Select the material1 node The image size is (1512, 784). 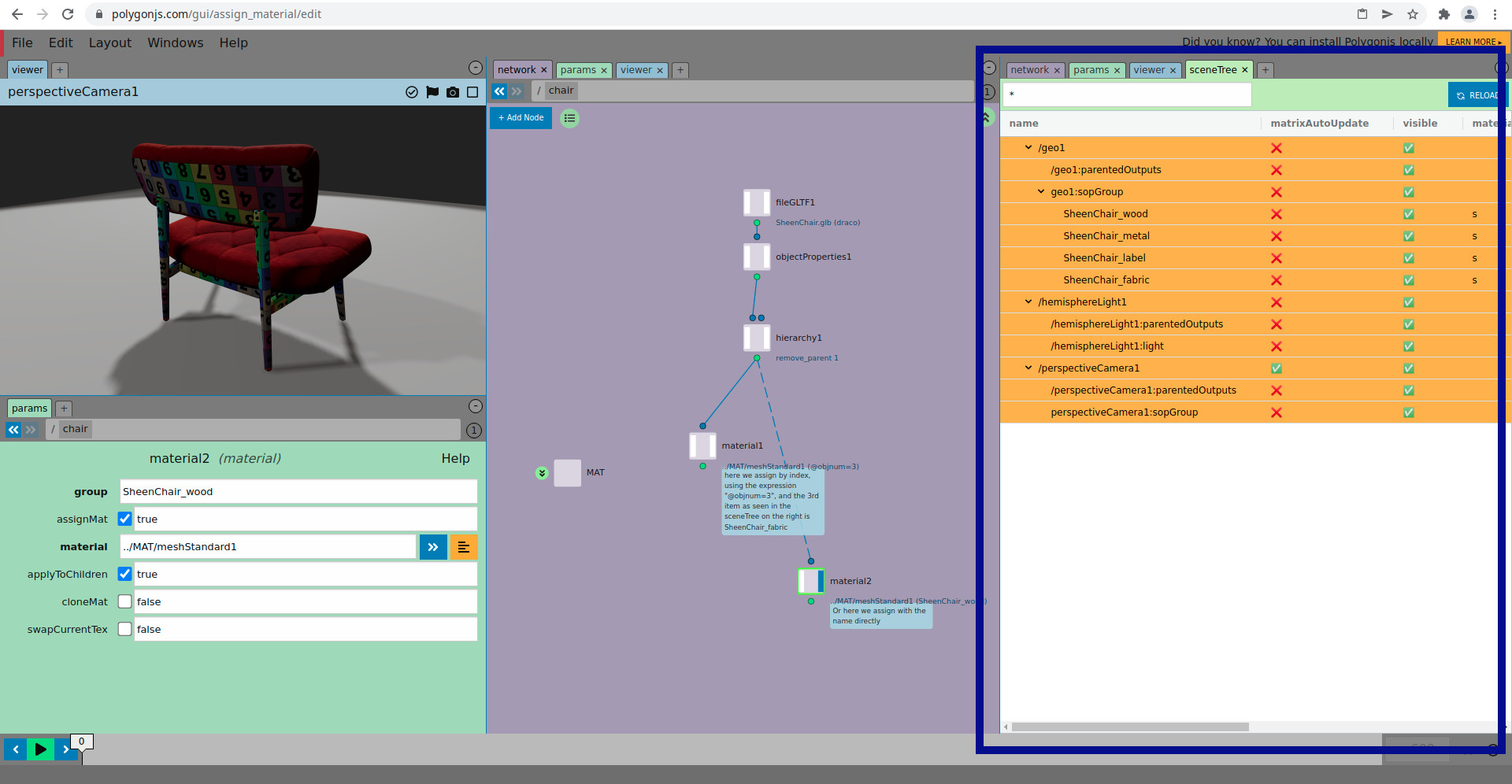coord(702,446)
